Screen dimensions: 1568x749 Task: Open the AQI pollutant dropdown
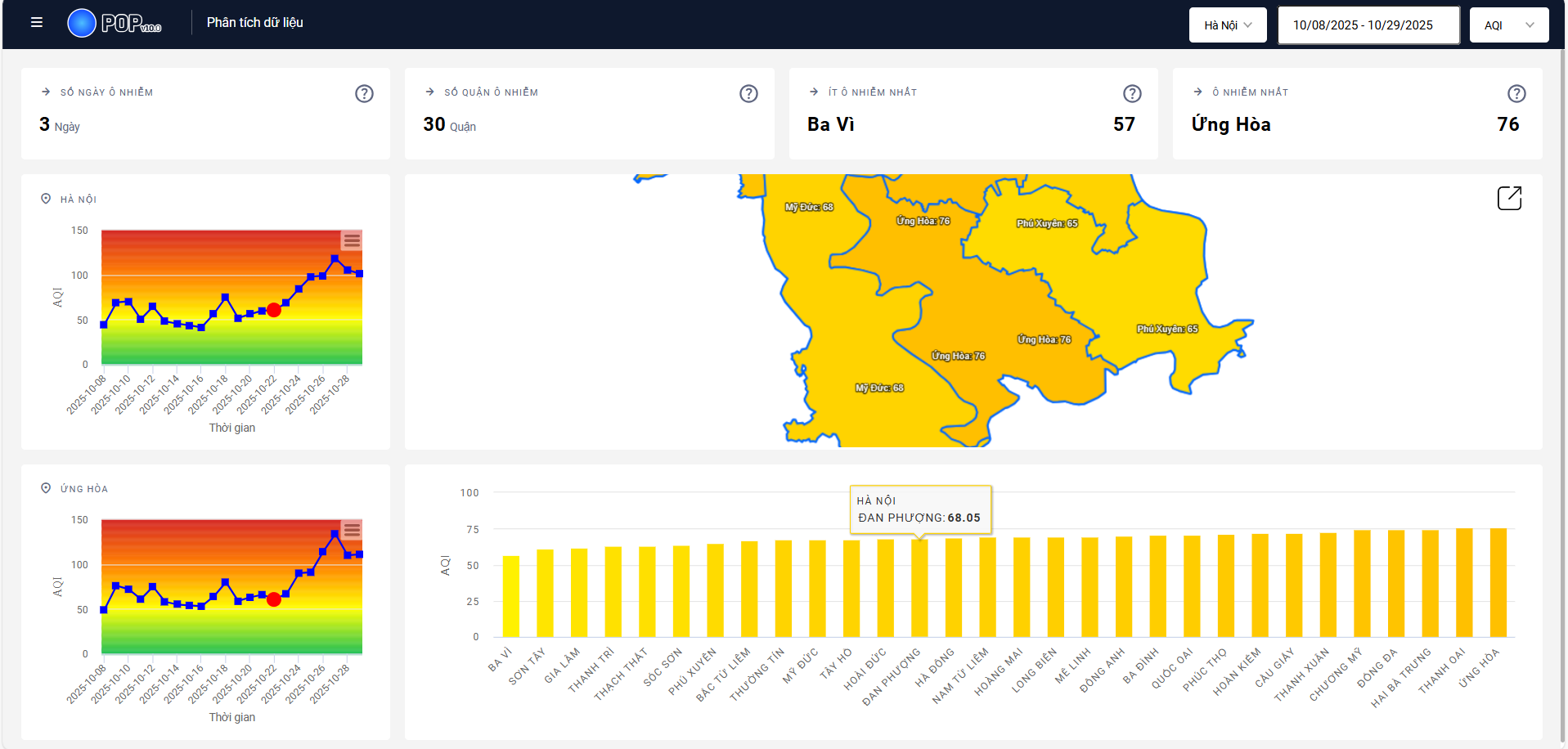(x=1508, y=25)
